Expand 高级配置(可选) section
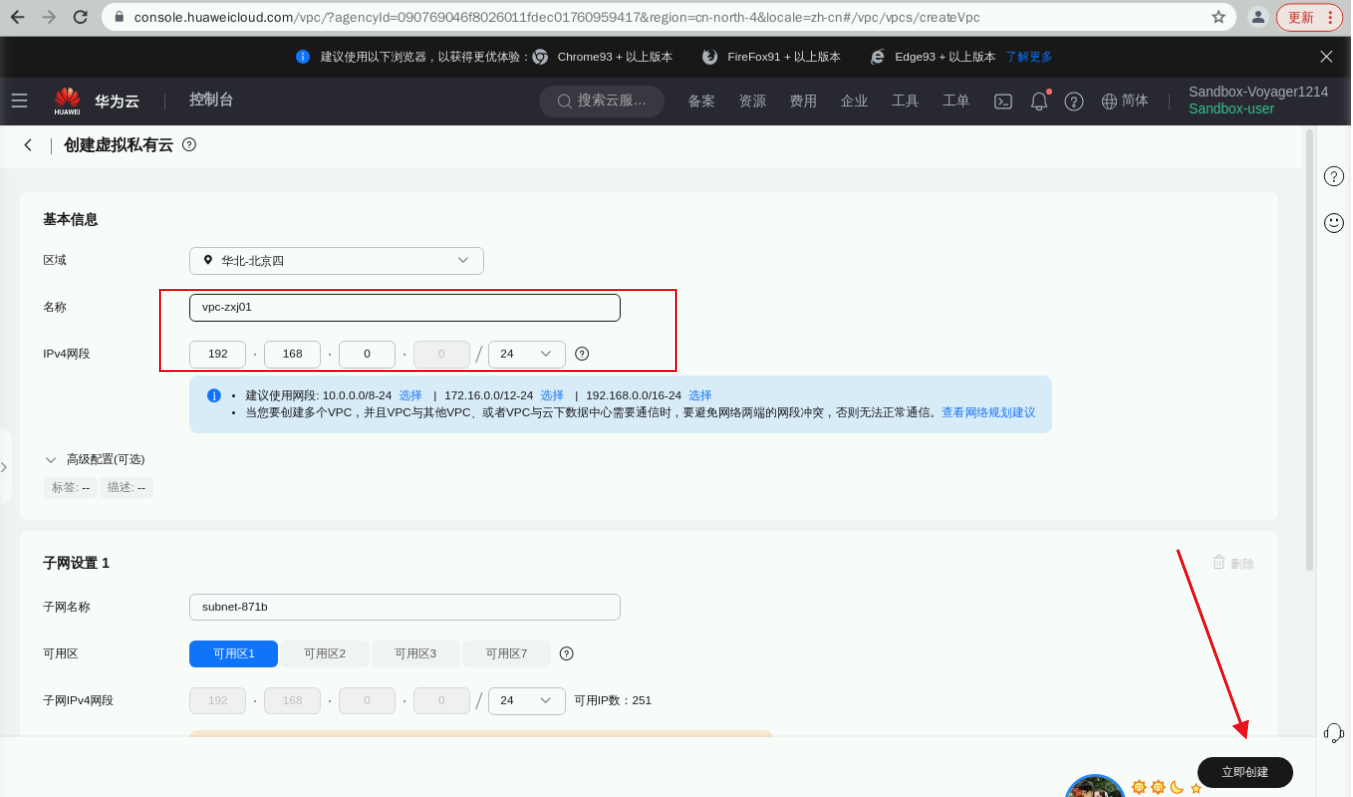The image size is (1353, 797). coord(96,460)
